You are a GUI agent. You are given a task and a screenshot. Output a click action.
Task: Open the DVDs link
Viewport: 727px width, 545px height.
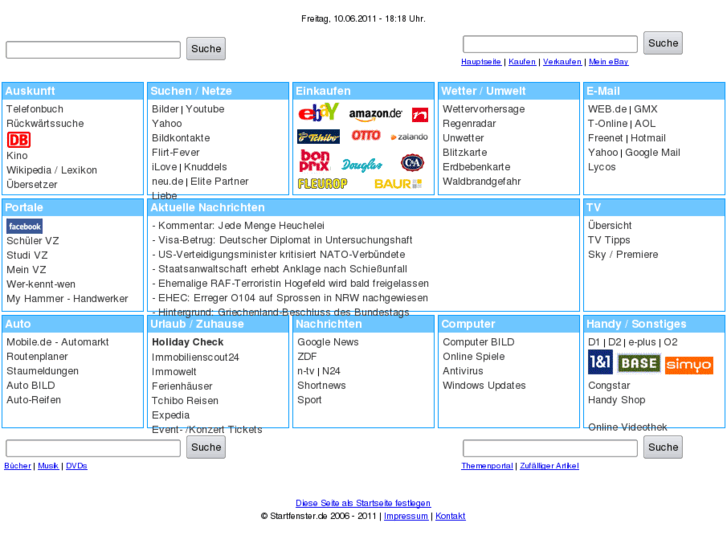pos(77,466)
